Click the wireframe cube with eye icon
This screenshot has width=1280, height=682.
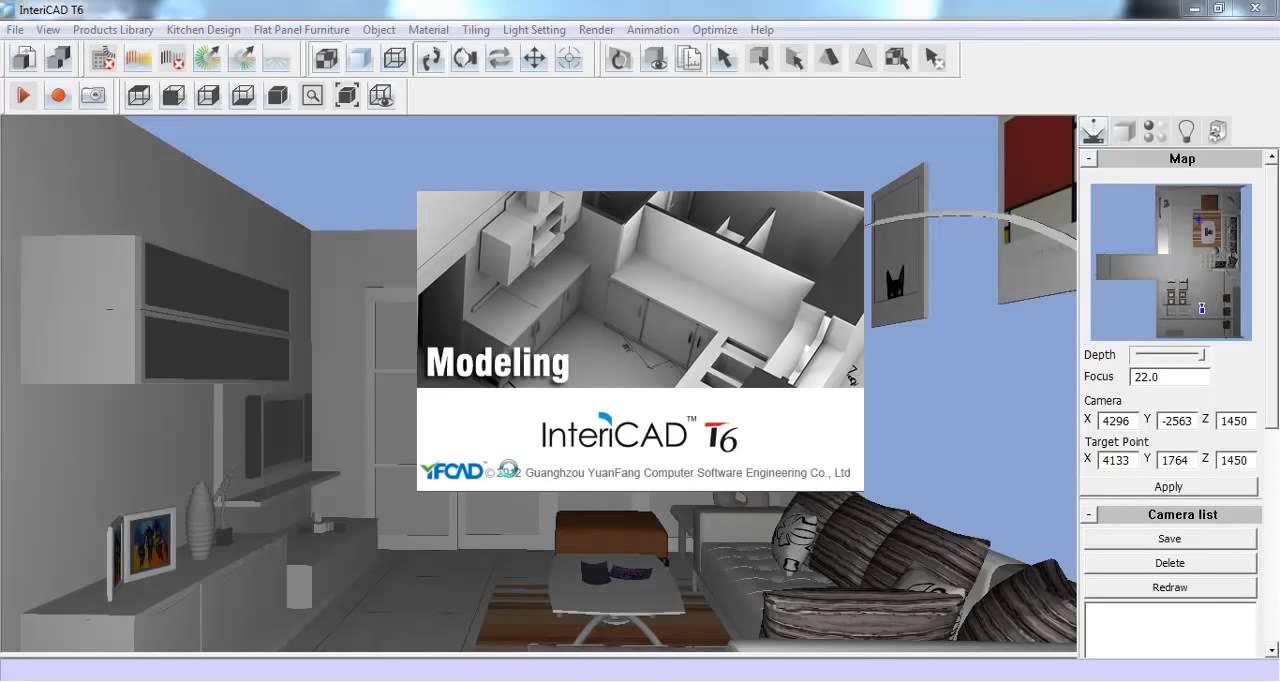point(381,96)
